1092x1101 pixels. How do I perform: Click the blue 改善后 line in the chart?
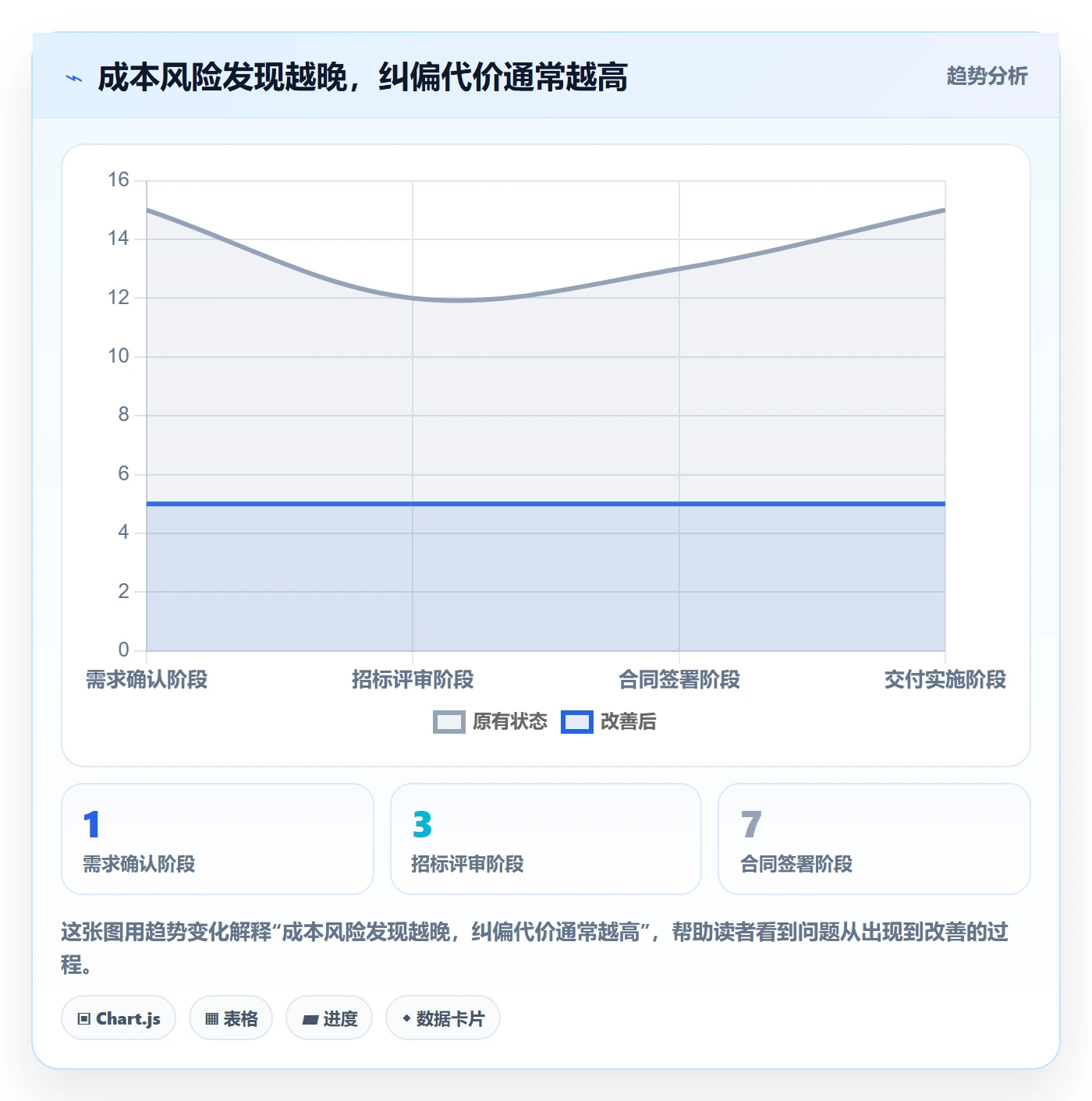pyautogui.click(x=546, y=504)
